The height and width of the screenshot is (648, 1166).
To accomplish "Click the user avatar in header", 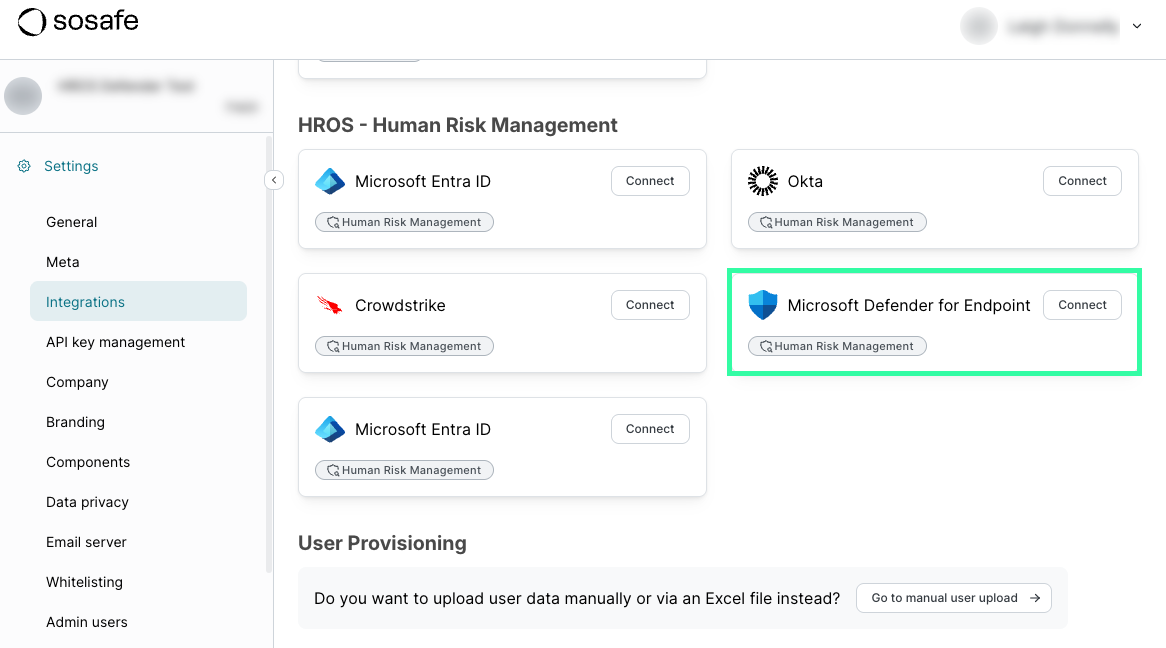I will click(x=979, y=26).
